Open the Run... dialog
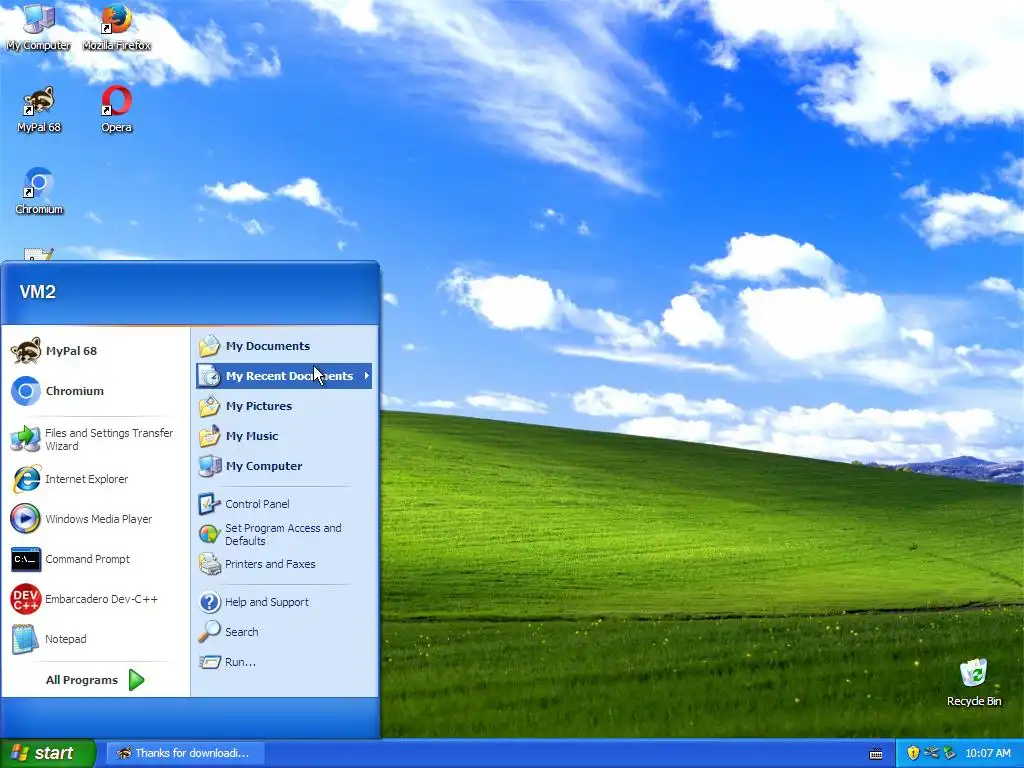The width and height of the screenshot is (1024, 768). (284, 662)
